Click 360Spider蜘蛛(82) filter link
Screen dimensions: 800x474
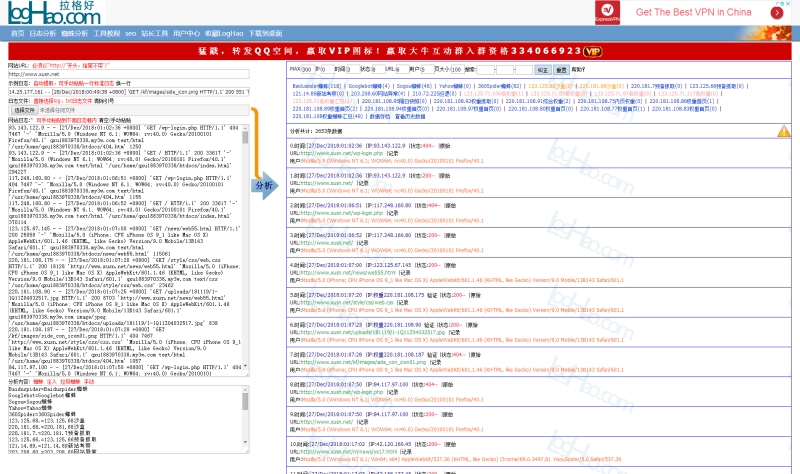(499, 86)
